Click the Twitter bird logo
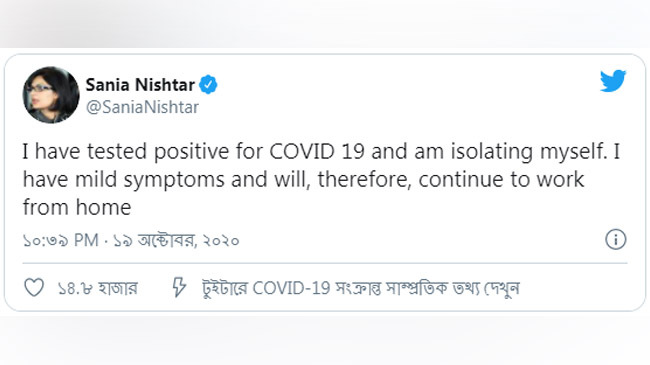The width and height of the screenshot is (650, 365). point(613,81)
